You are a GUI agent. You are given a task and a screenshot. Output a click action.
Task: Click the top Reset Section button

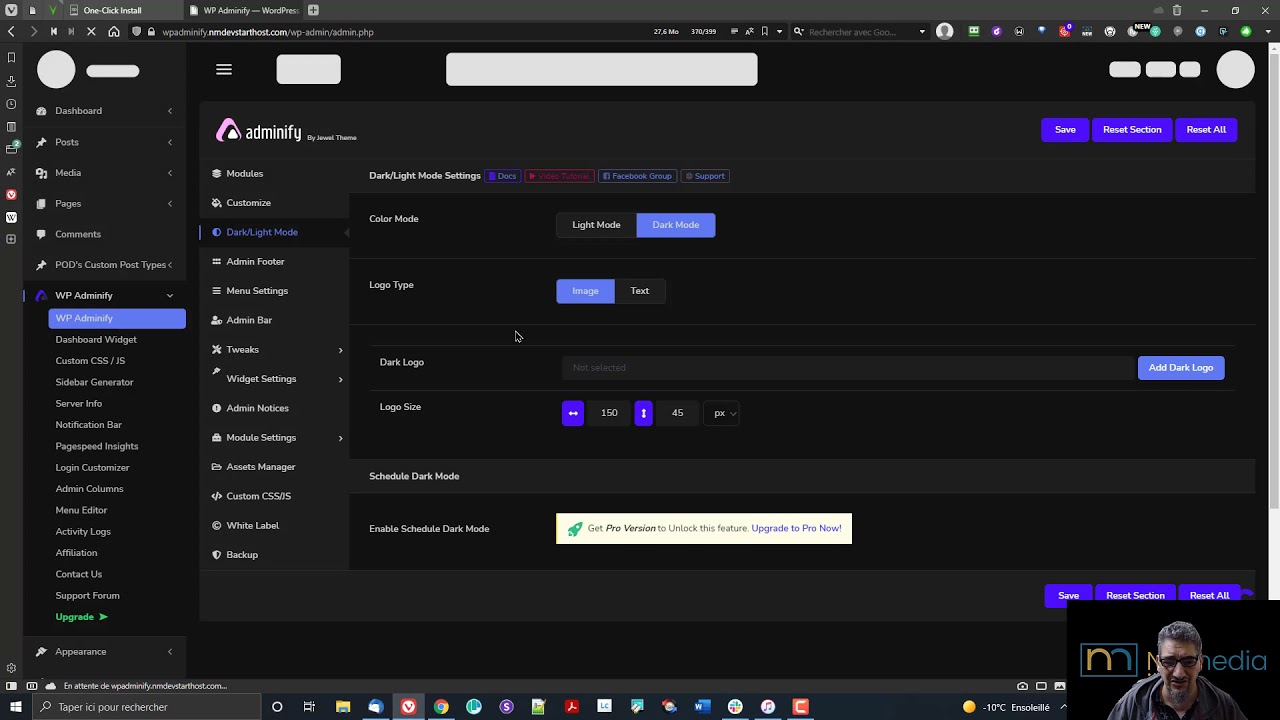tap(1132, 130)
